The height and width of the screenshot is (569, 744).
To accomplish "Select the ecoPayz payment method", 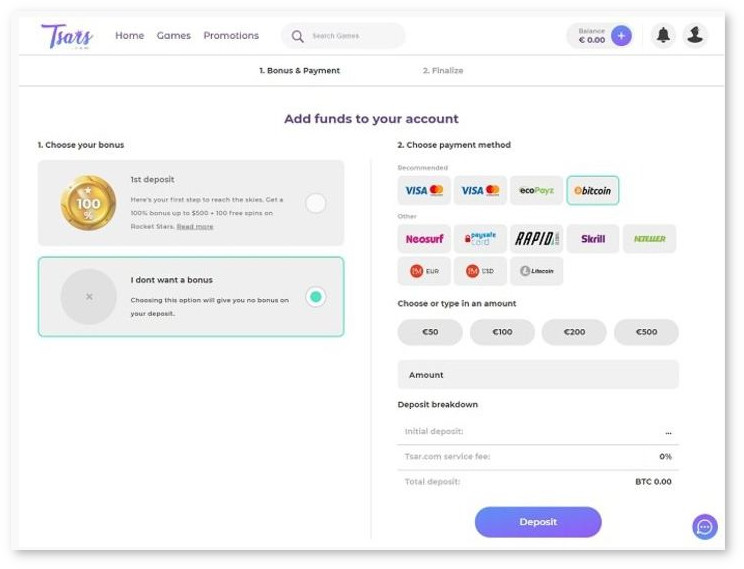I will click(537, 190).
